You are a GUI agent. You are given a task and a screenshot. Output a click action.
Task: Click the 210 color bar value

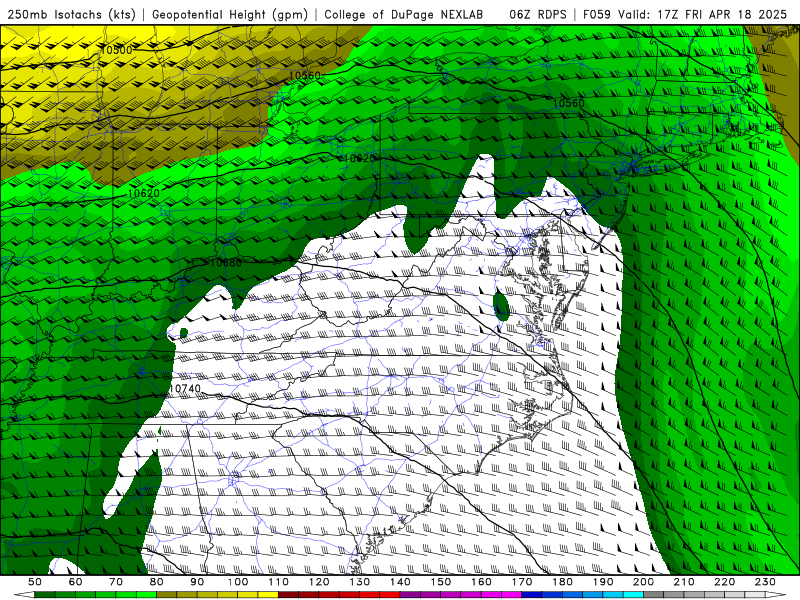[x=684, y=582]
